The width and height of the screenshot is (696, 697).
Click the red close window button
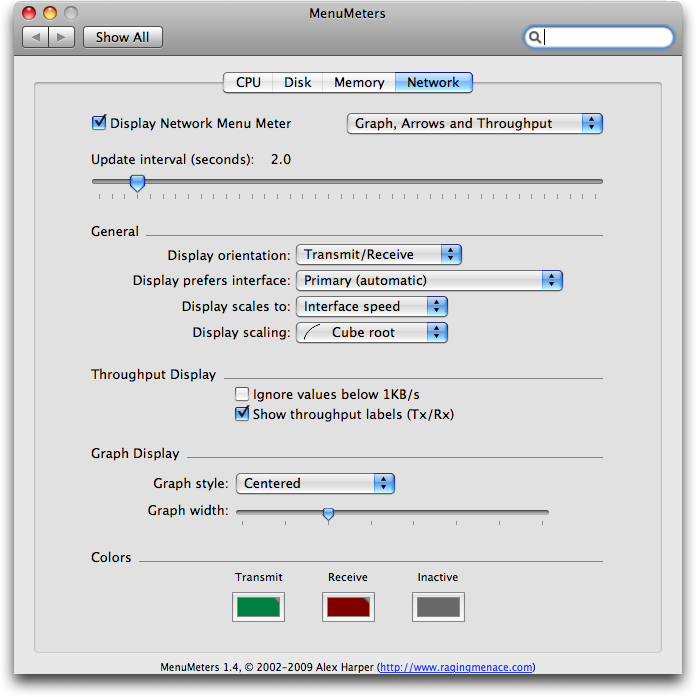[28, 13]
